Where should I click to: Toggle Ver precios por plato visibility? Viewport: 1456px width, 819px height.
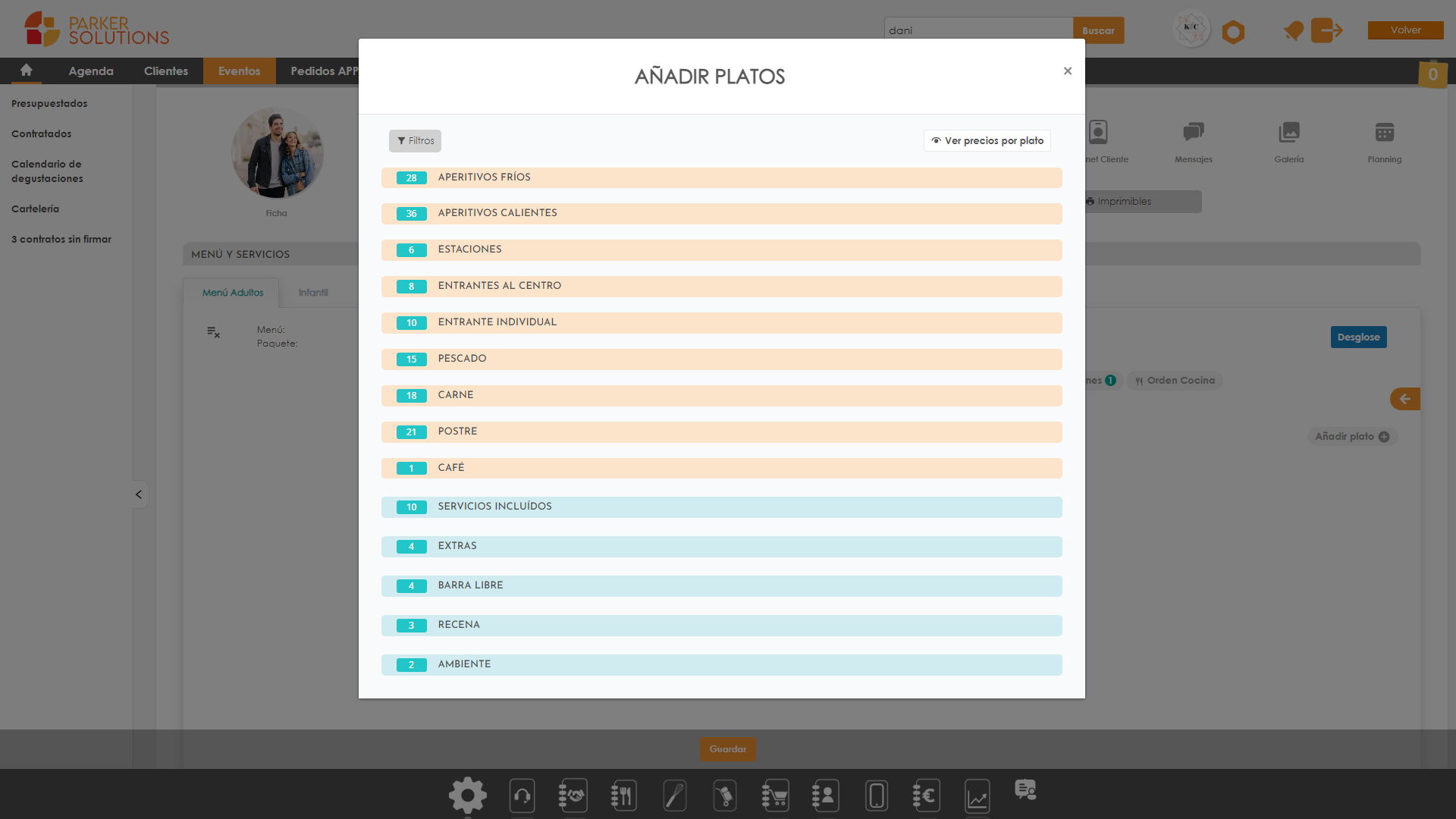click(x=987, y=141)
